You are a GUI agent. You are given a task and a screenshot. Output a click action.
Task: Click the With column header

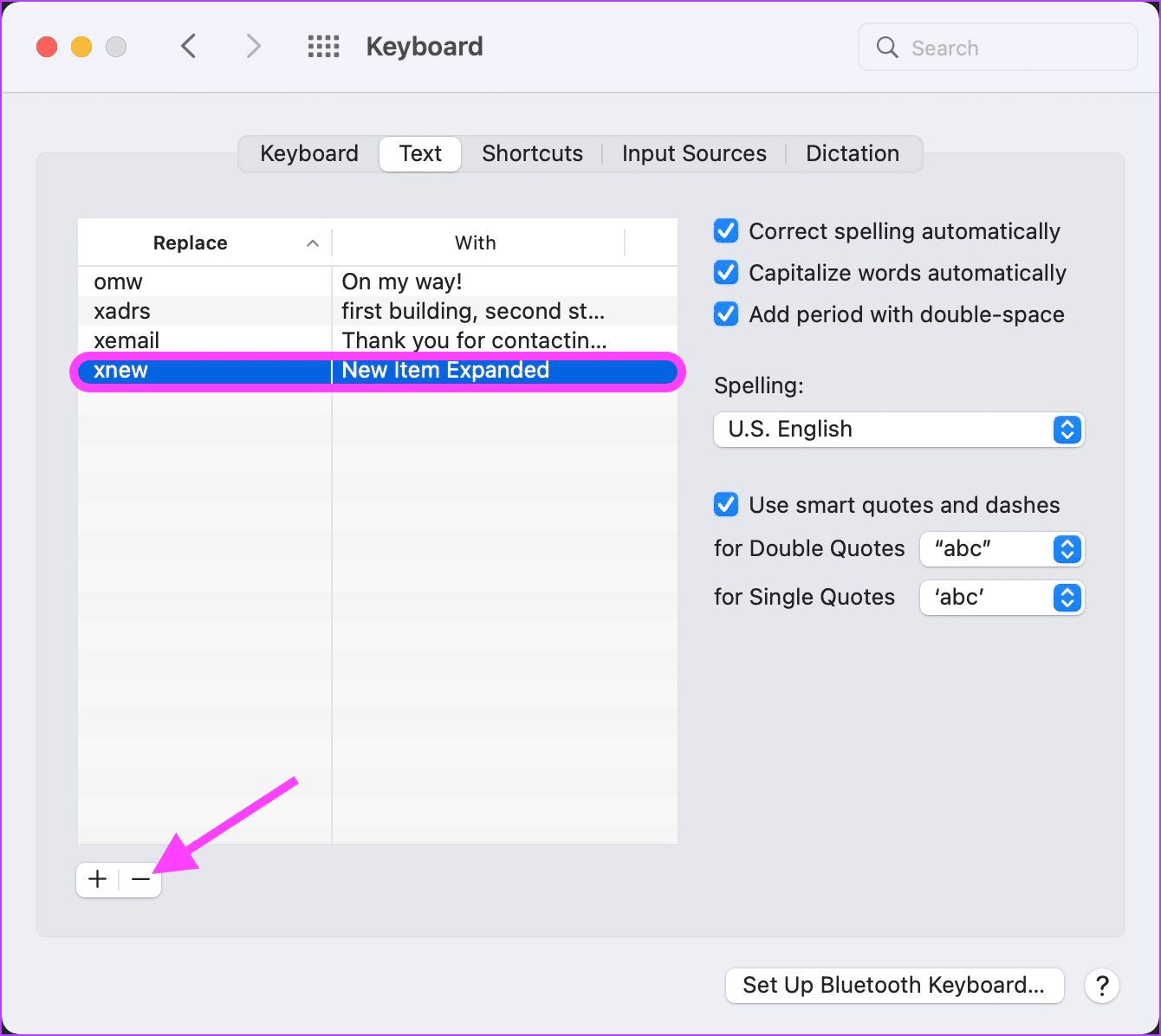tap(477, 243)
